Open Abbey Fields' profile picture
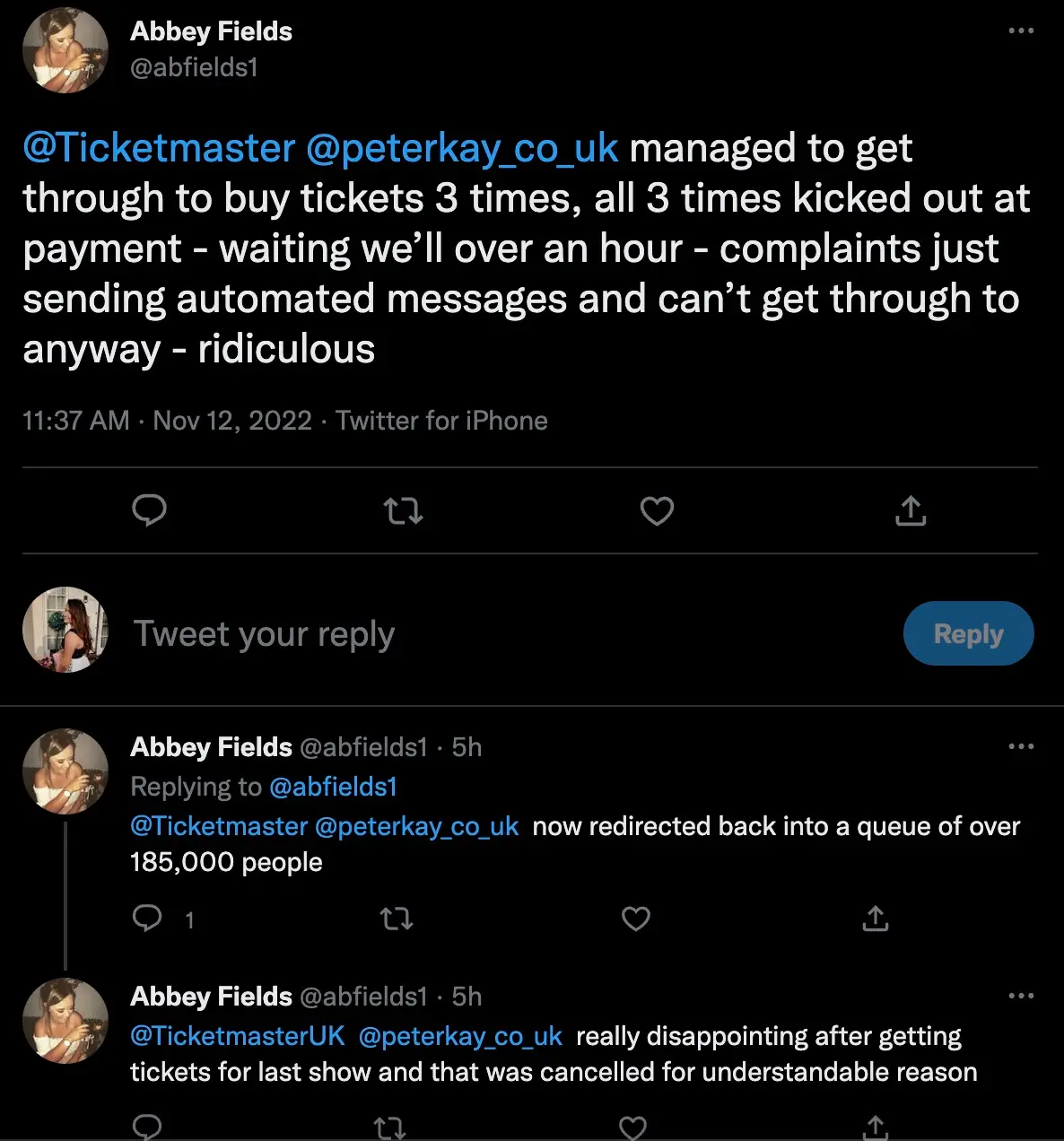The height and width of the screenshot is (1141, 1064). (x=65, y=51)
